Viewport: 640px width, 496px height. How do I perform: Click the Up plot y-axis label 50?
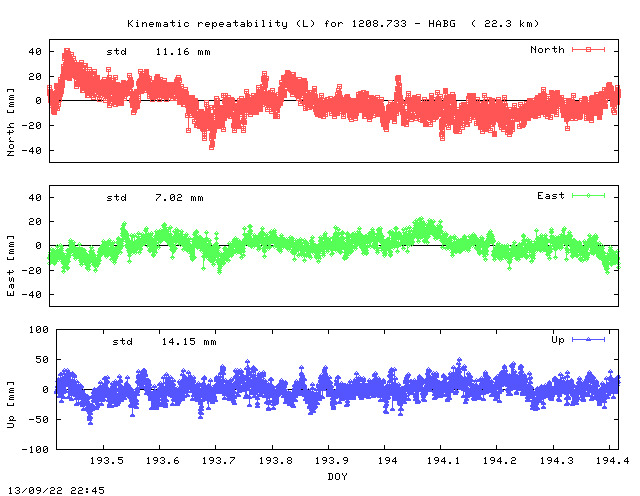pos(42,360)
